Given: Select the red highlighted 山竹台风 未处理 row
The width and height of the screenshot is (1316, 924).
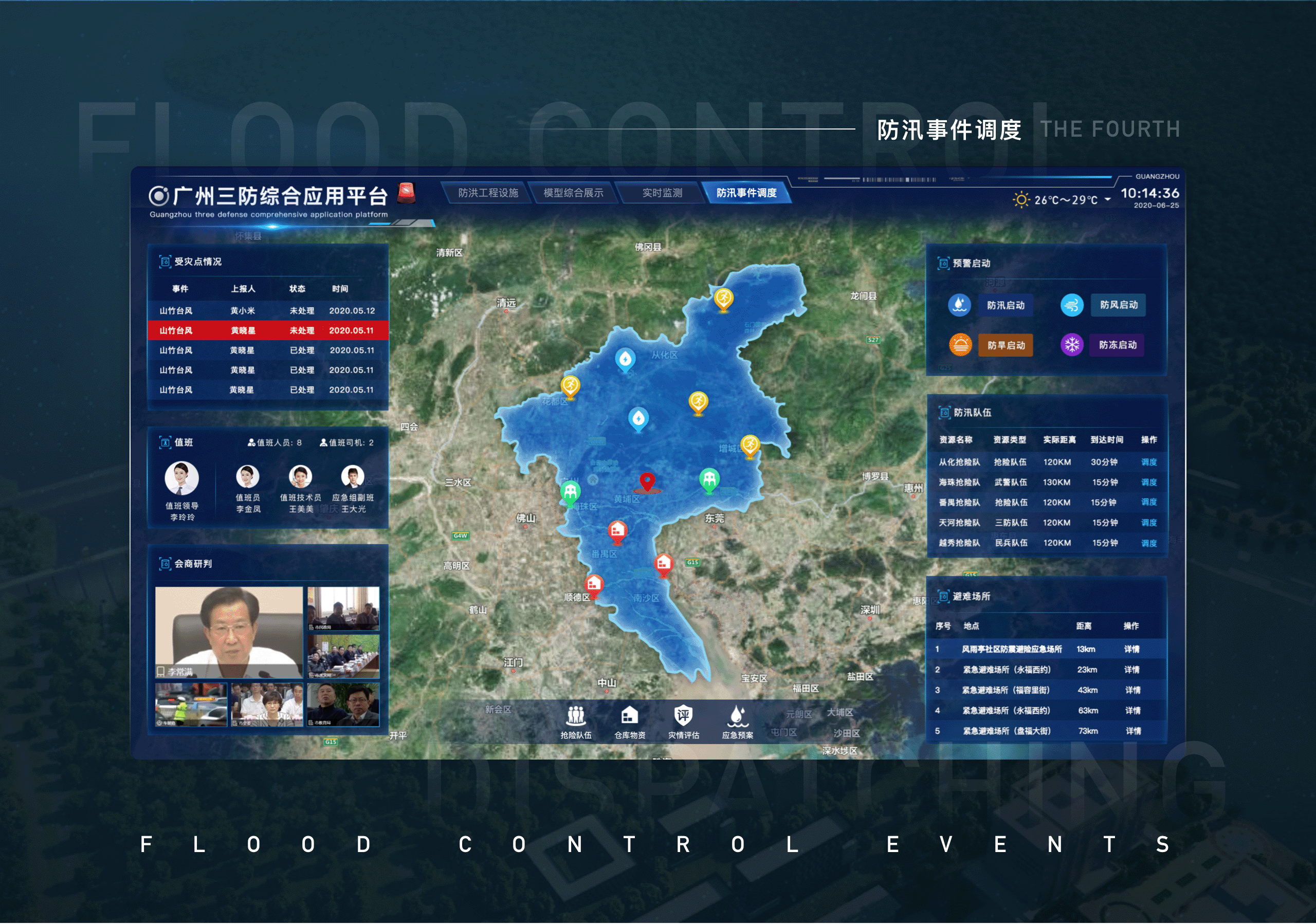Looking at the screenshot, I should click(x=268, y=330).
